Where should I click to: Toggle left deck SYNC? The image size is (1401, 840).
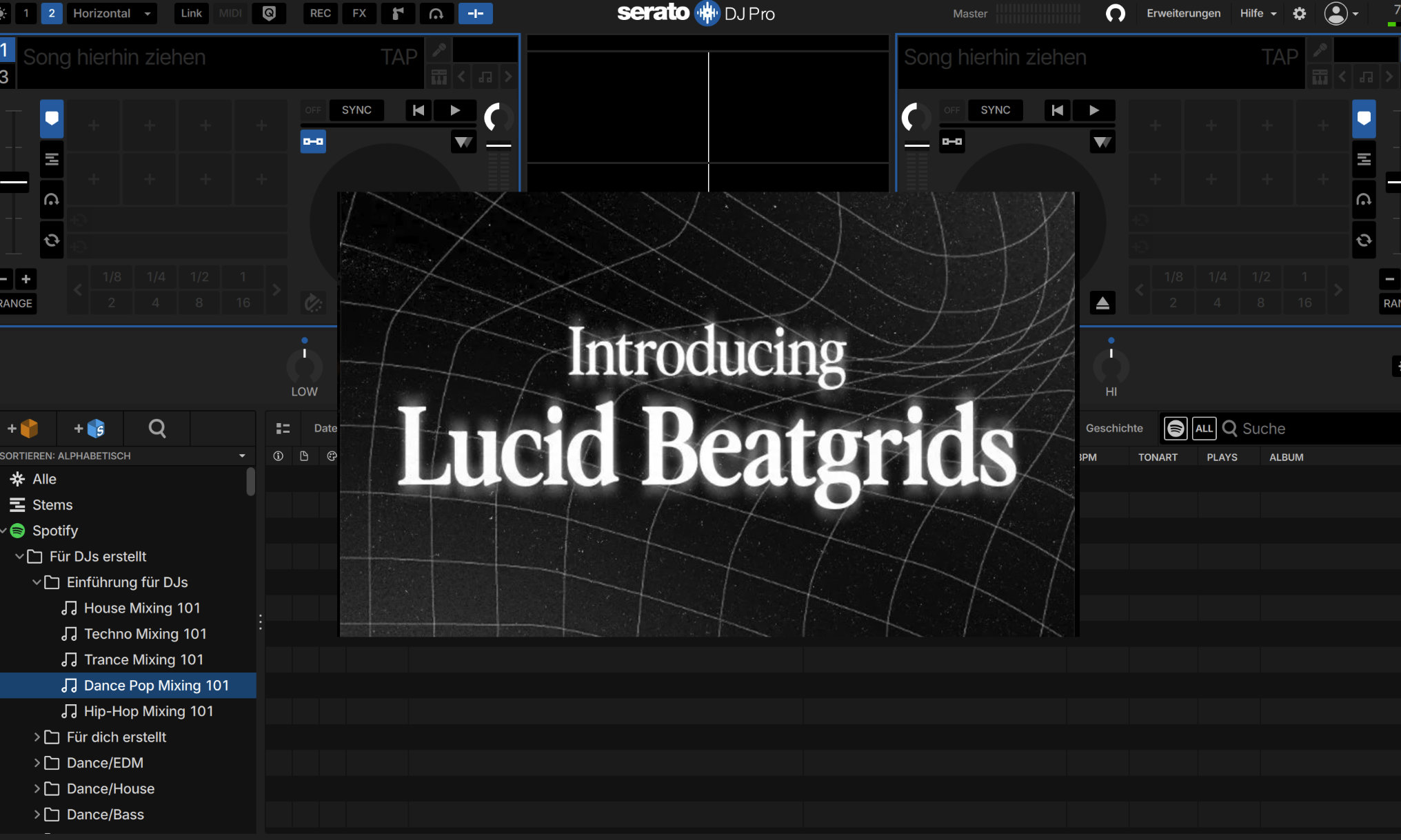(356, 110)
